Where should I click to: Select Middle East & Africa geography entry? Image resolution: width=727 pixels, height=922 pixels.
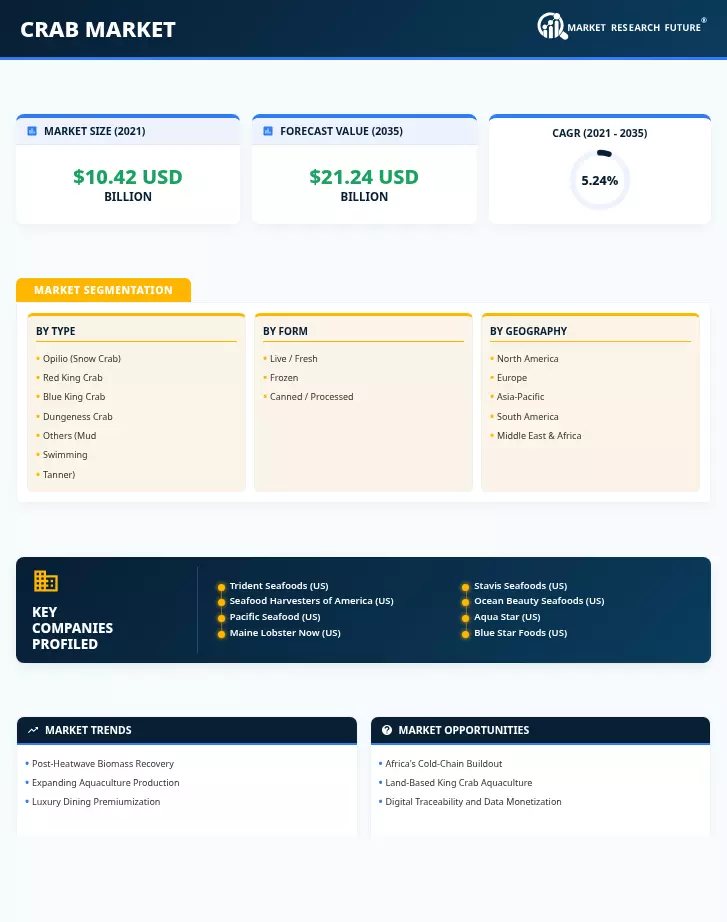pos(539,436)
